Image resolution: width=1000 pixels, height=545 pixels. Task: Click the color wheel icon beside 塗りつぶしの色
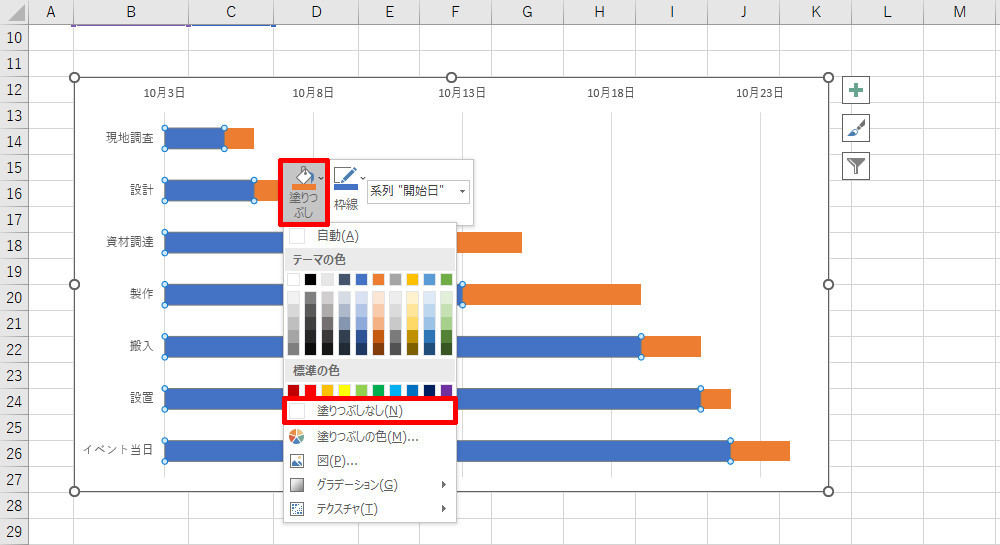tap(297, 437)
